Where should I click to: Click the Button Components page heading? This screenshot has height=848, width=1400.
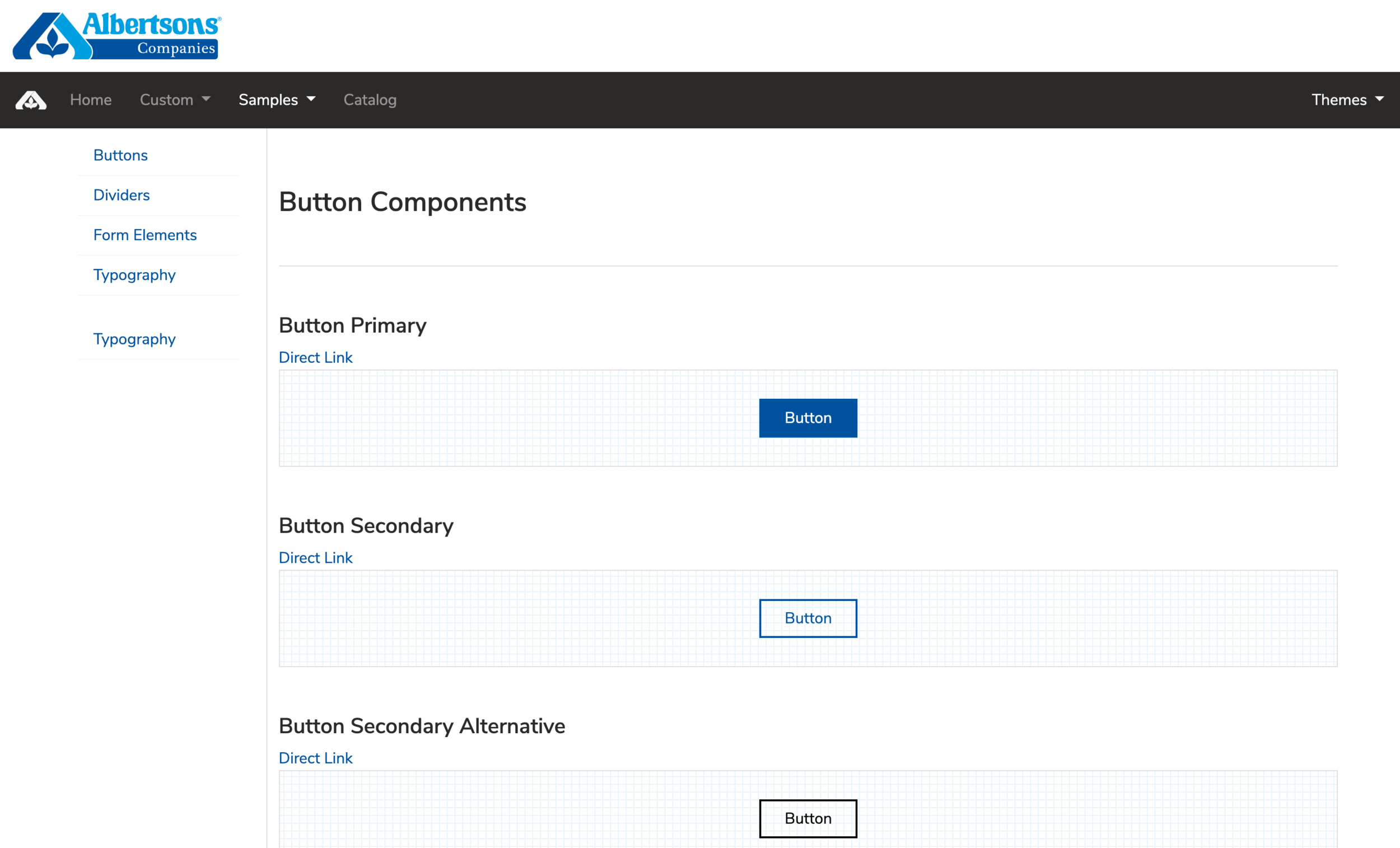coord(402,202)
